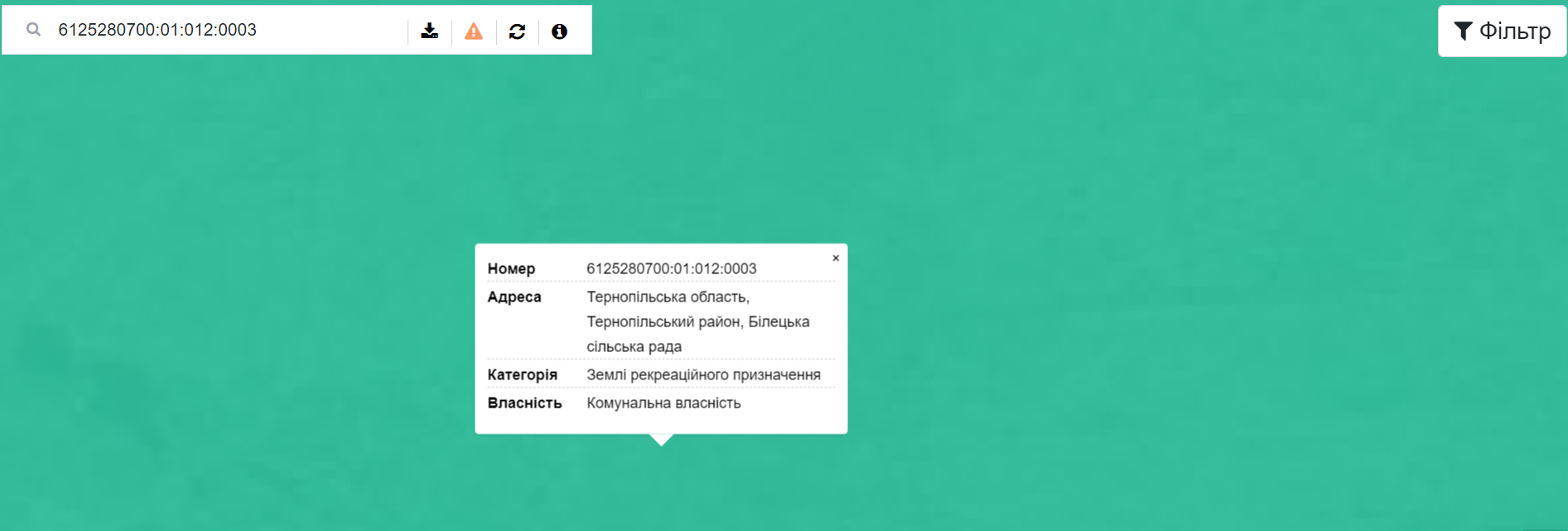Click Тернопільський район, Білецька address line

(697, 321)
